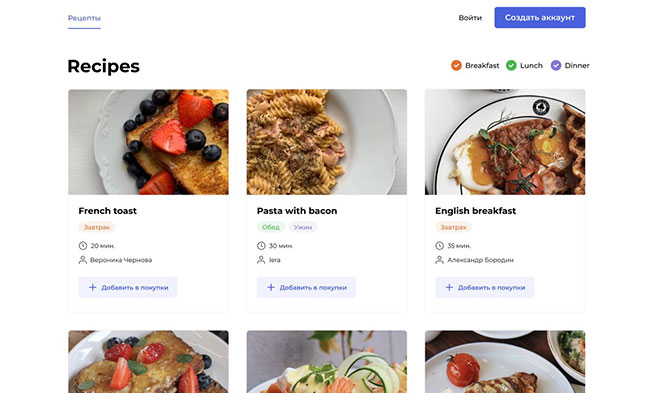Click the clock icon on French toast card

coord(82,246)
